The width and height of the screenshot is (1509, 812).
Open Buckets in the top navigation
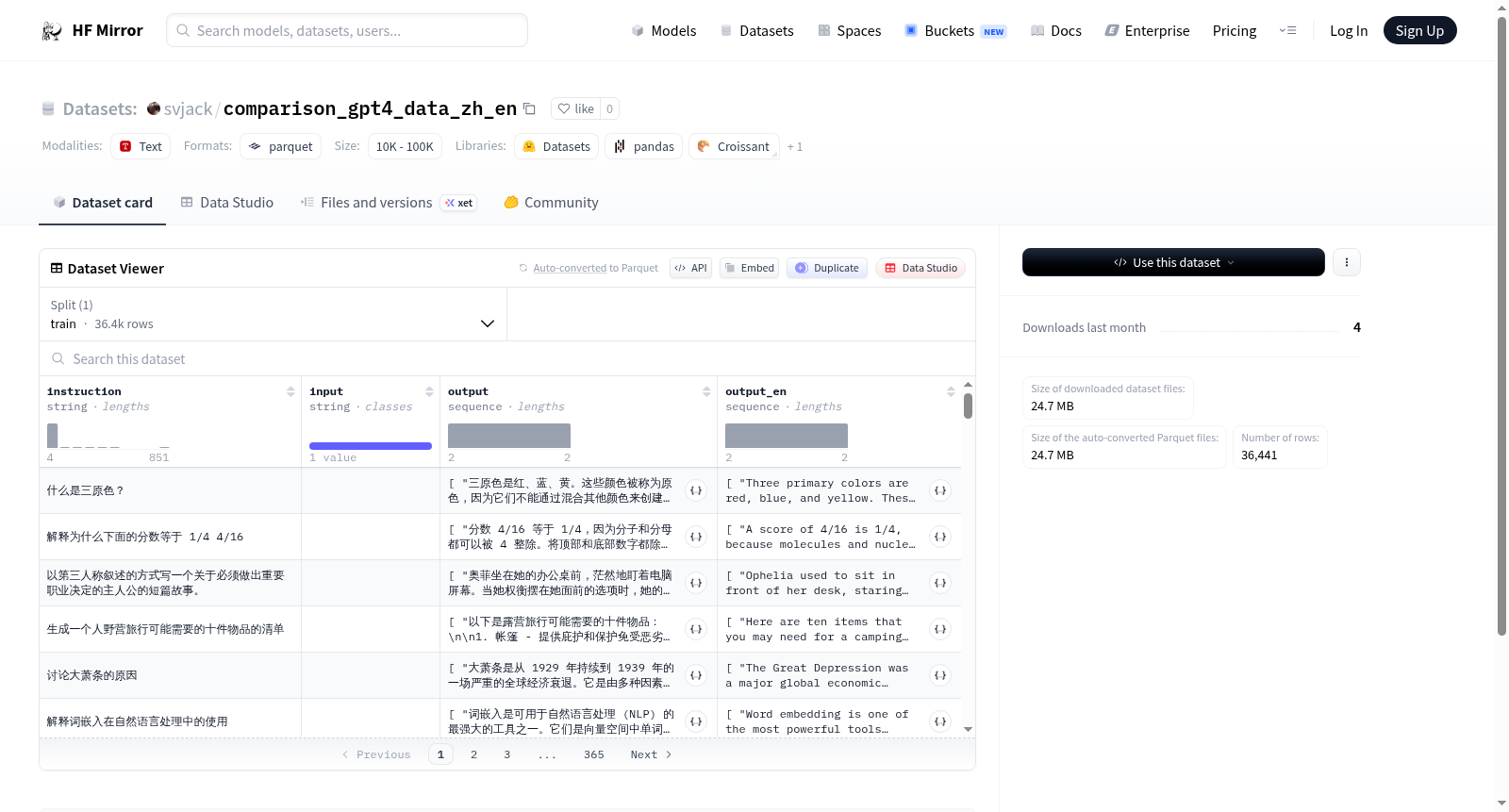click(955, 30)
